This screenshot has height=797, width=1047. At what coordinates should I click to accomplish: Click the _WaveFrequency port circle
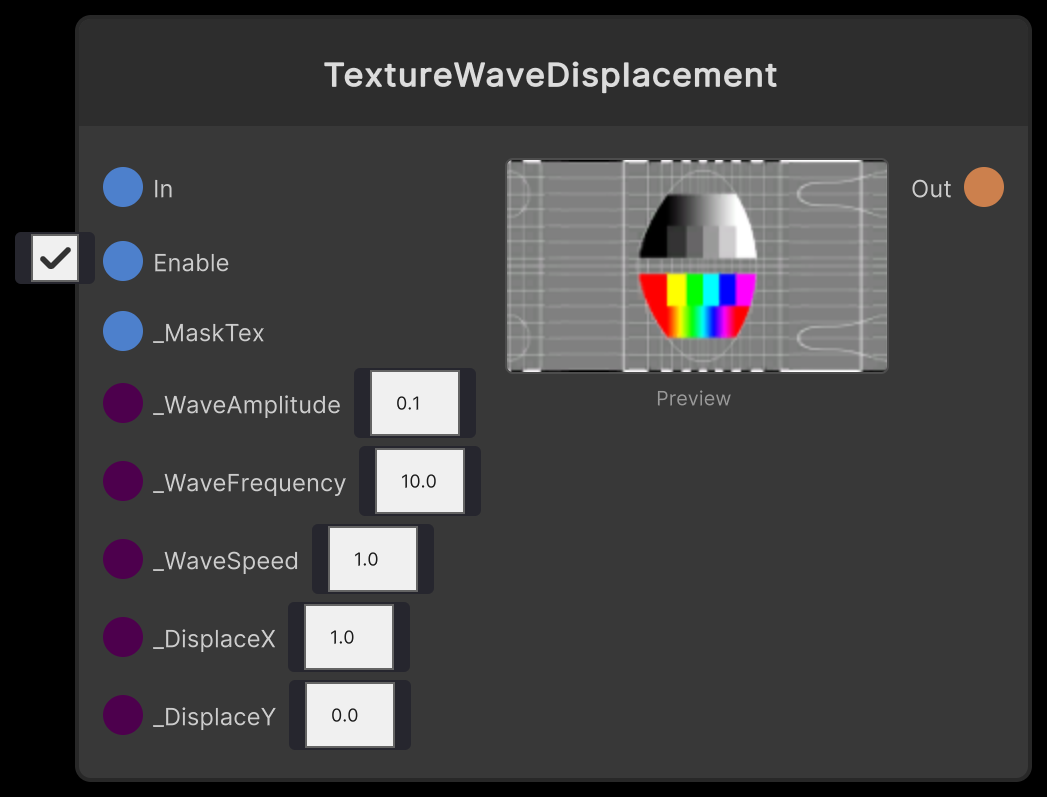pos(122,481)
